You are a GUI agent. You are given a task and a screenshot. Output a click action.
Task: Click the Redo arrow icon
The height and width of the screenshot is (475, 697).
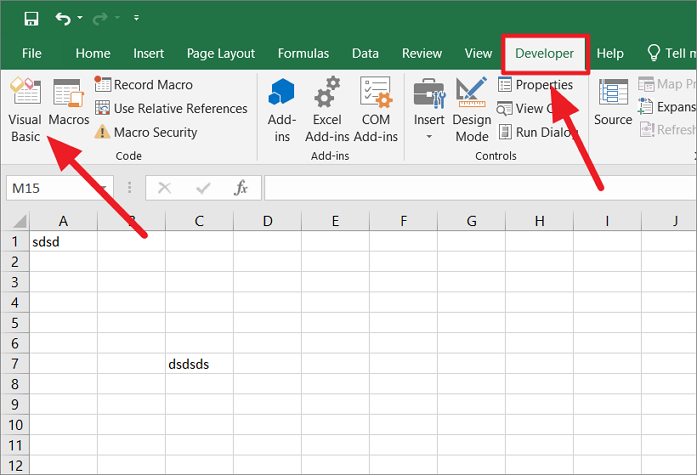tap(100, 18)
